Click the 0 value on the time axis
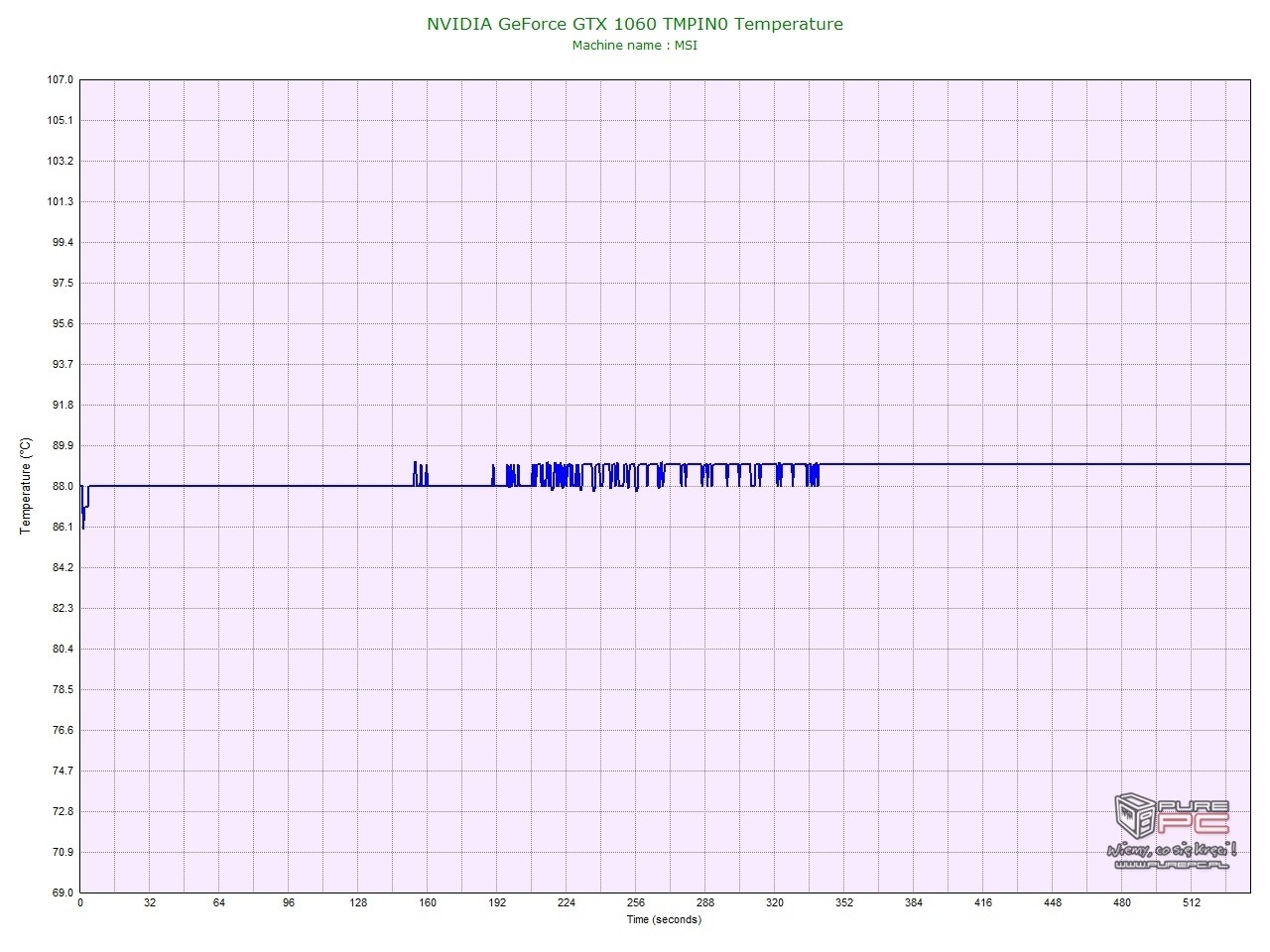 pos(80,902)
